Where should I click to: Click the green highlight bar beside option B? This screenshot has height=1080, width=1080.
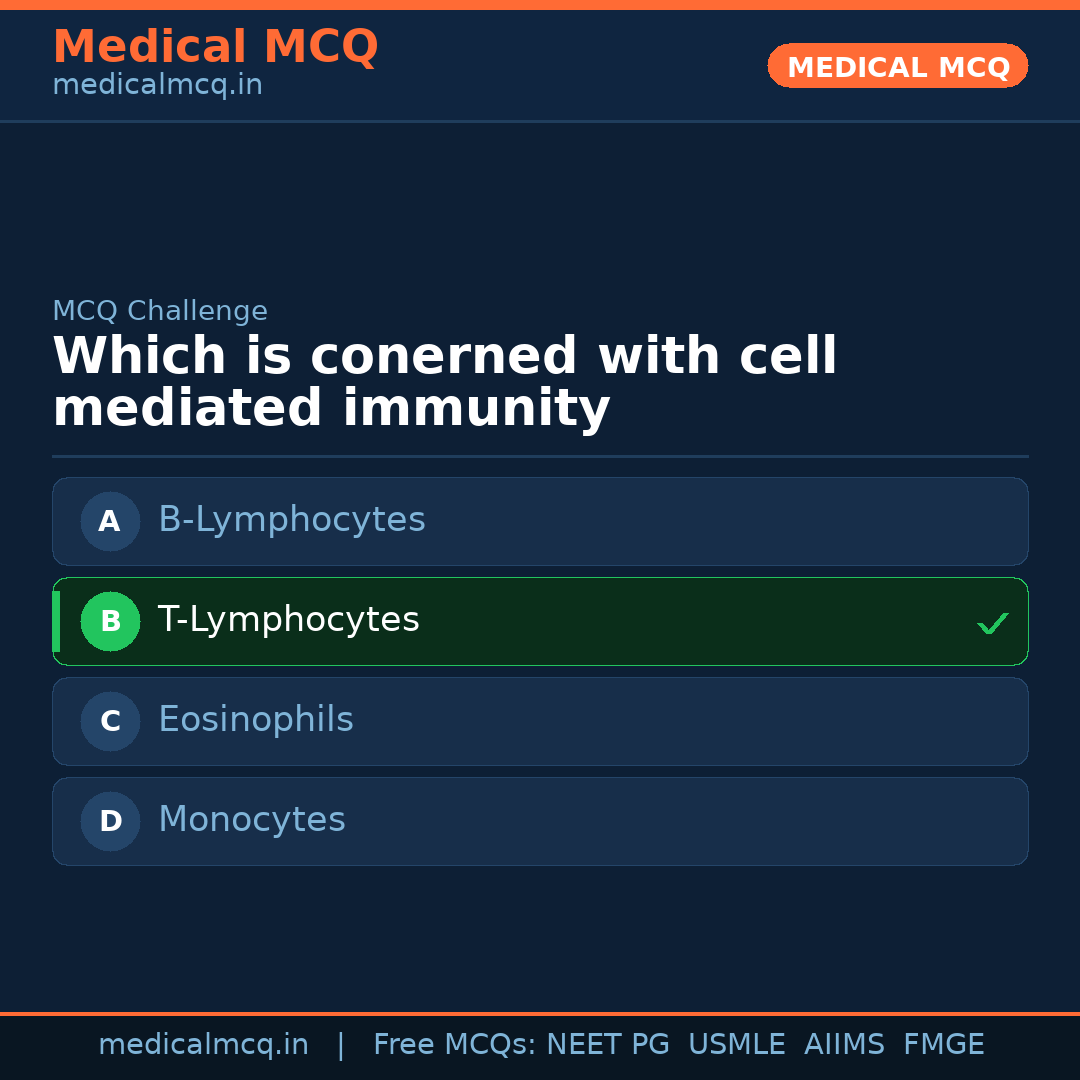pyautogui.click(x=56, y=621)
